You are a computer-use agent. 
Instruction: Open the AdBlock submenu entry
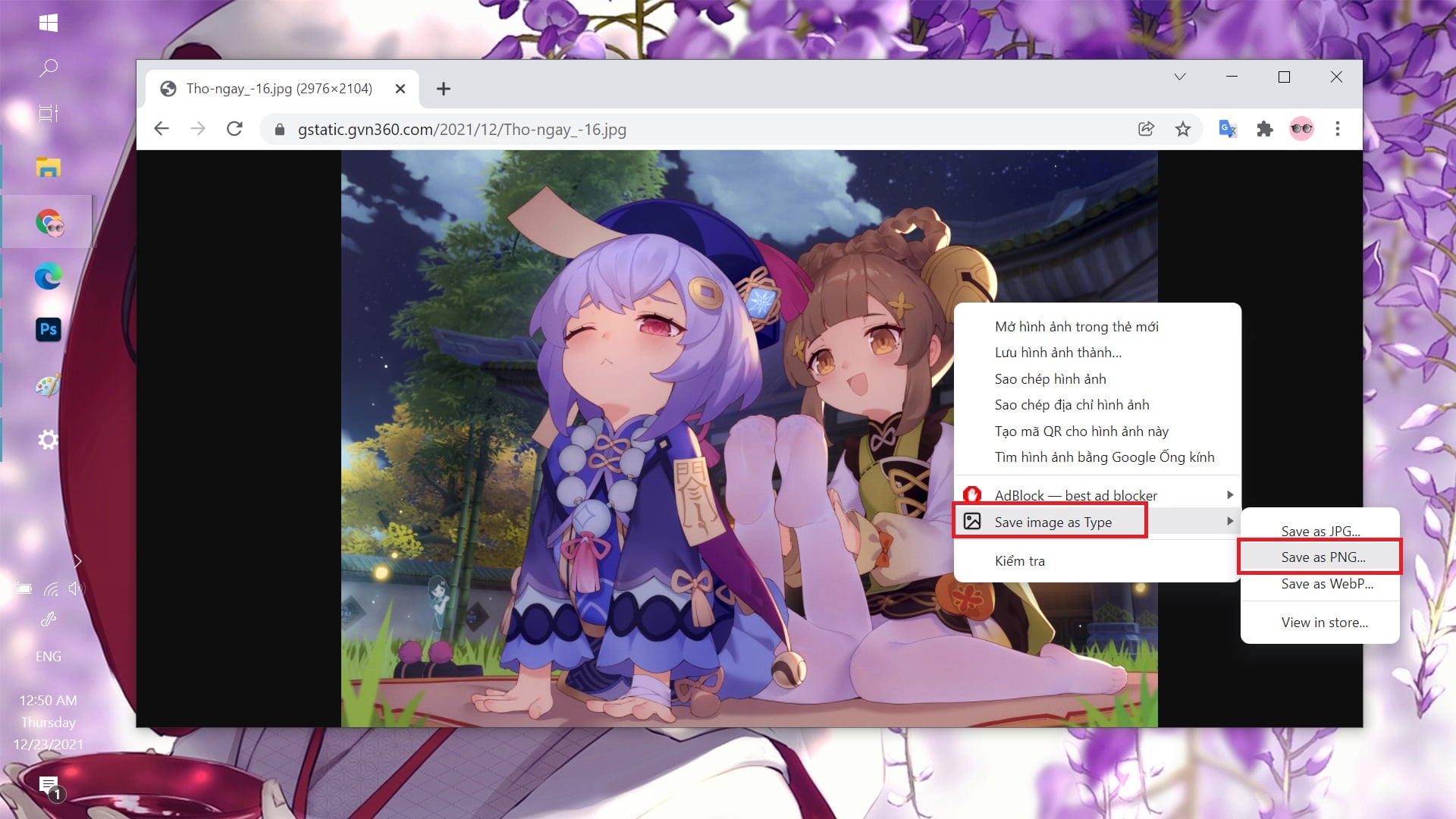pyautogui.click(x=1097, y=495)
